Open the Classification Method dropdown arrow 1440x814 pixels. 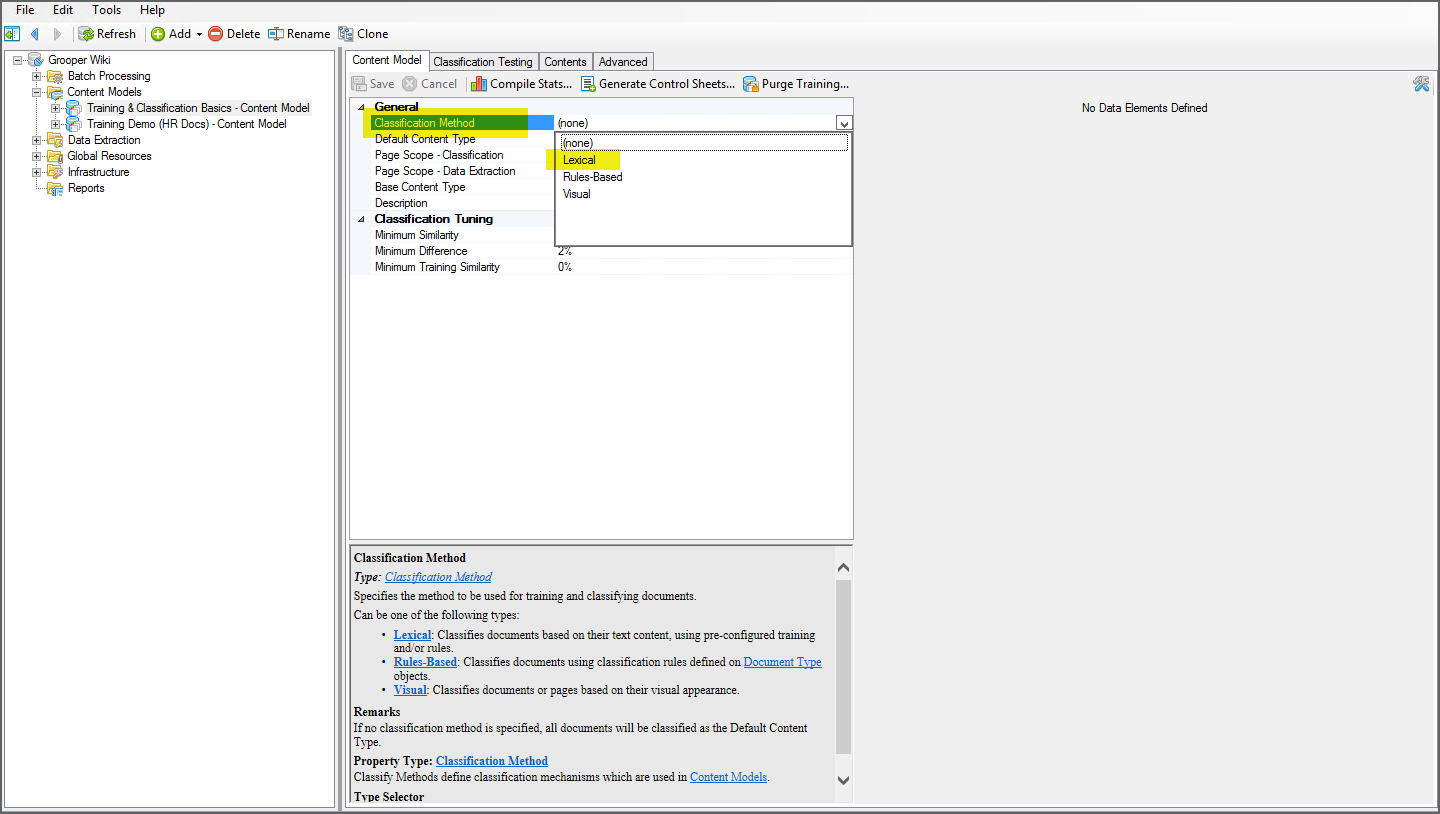click(844, 123)
